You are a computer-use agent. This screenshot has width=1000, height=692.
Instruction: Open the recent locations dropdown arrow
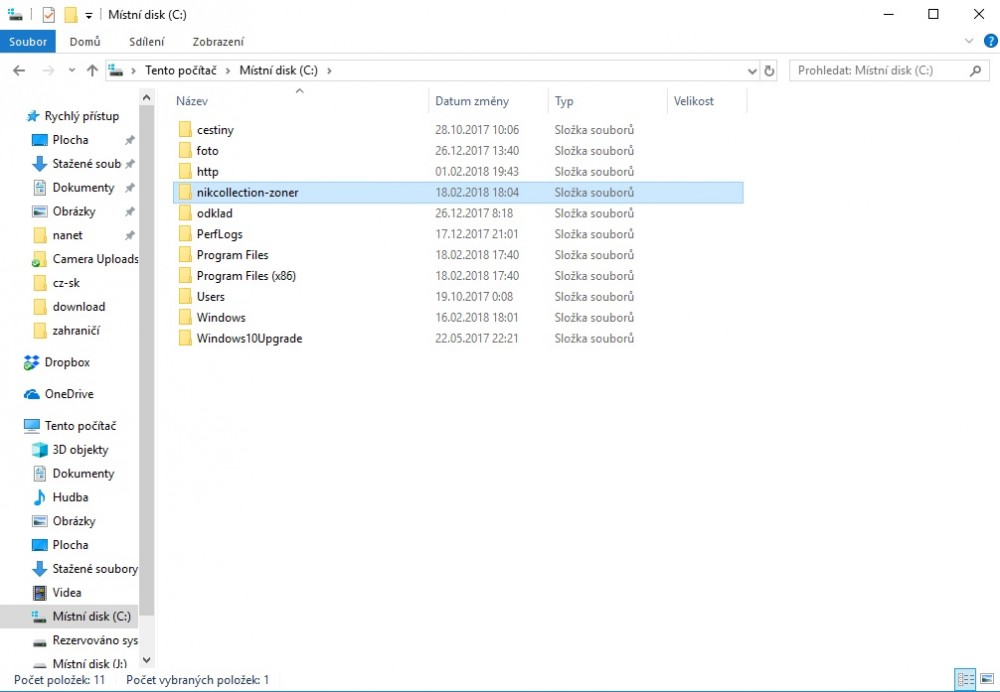point(71,71)
